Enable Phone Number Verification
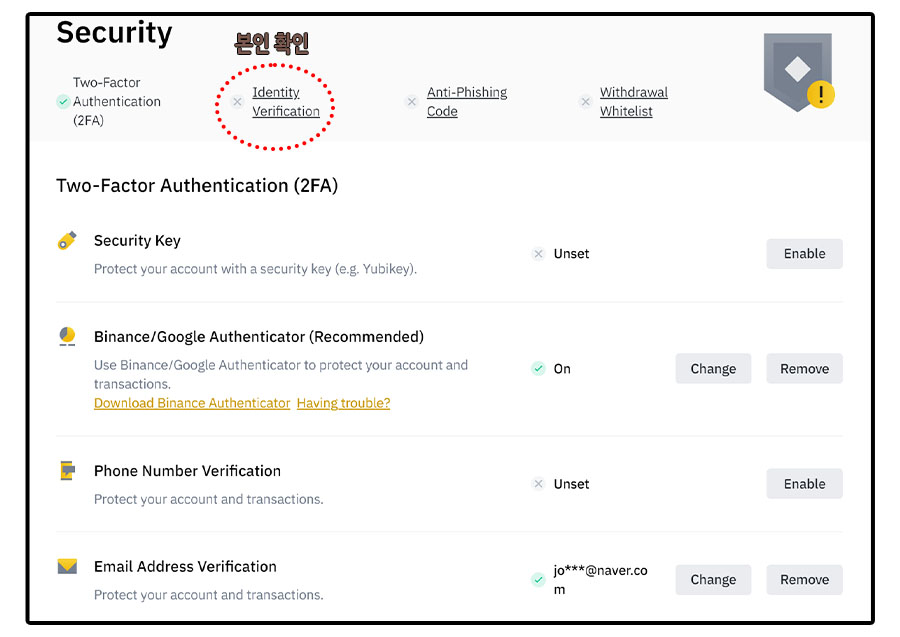Image resolution: width=900 pixels, height=637 pixels. (804, 484)
